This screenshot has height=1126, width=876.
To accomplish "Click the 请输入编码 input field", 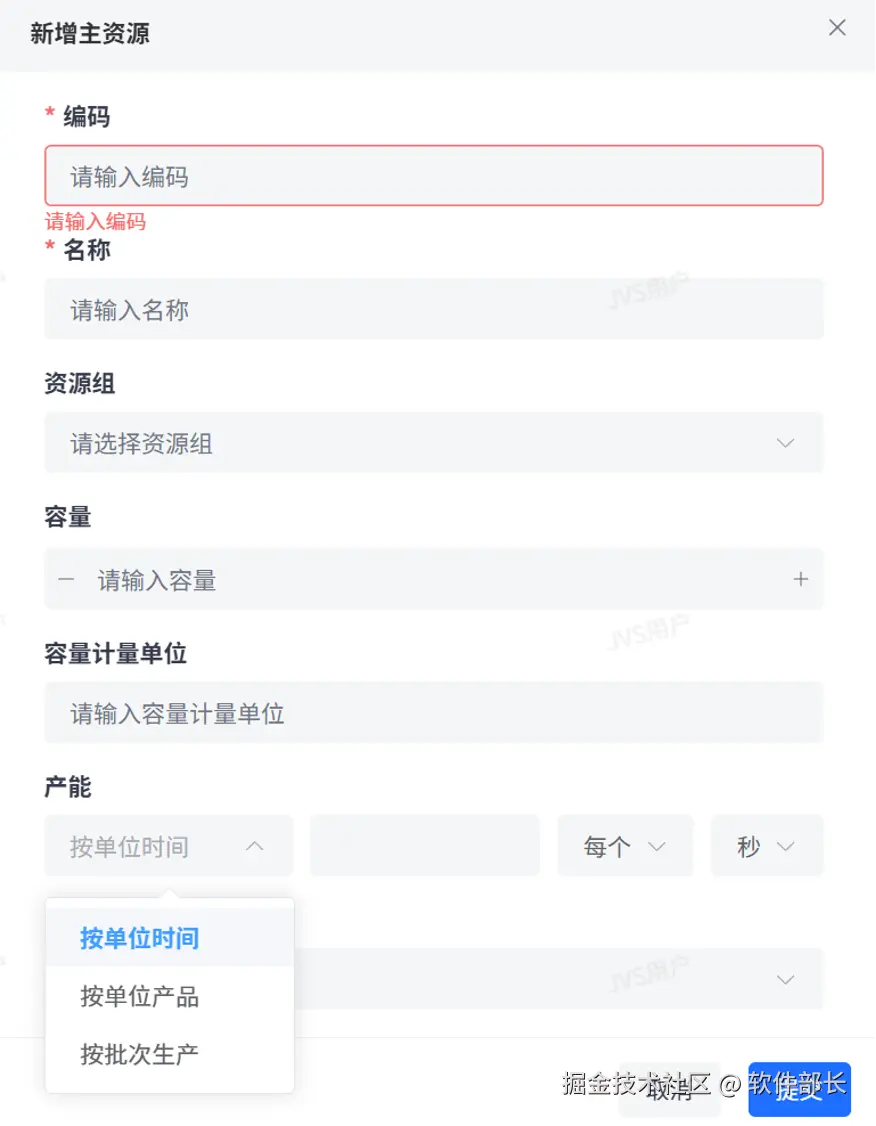I will point(433,177).
